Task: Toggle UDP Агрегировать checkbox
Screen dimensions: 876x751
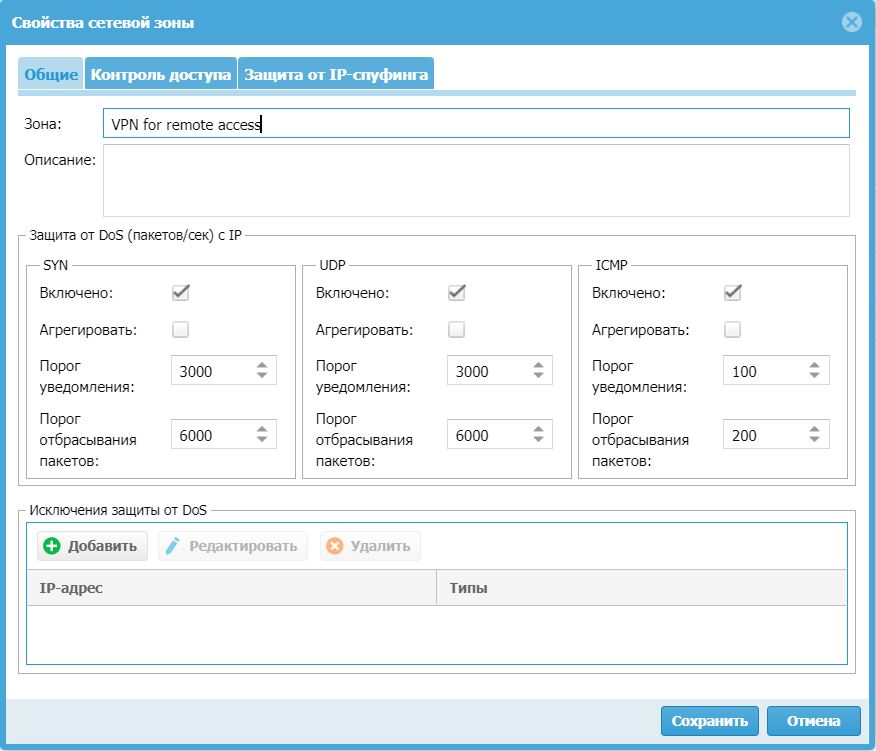Action: 456,329
